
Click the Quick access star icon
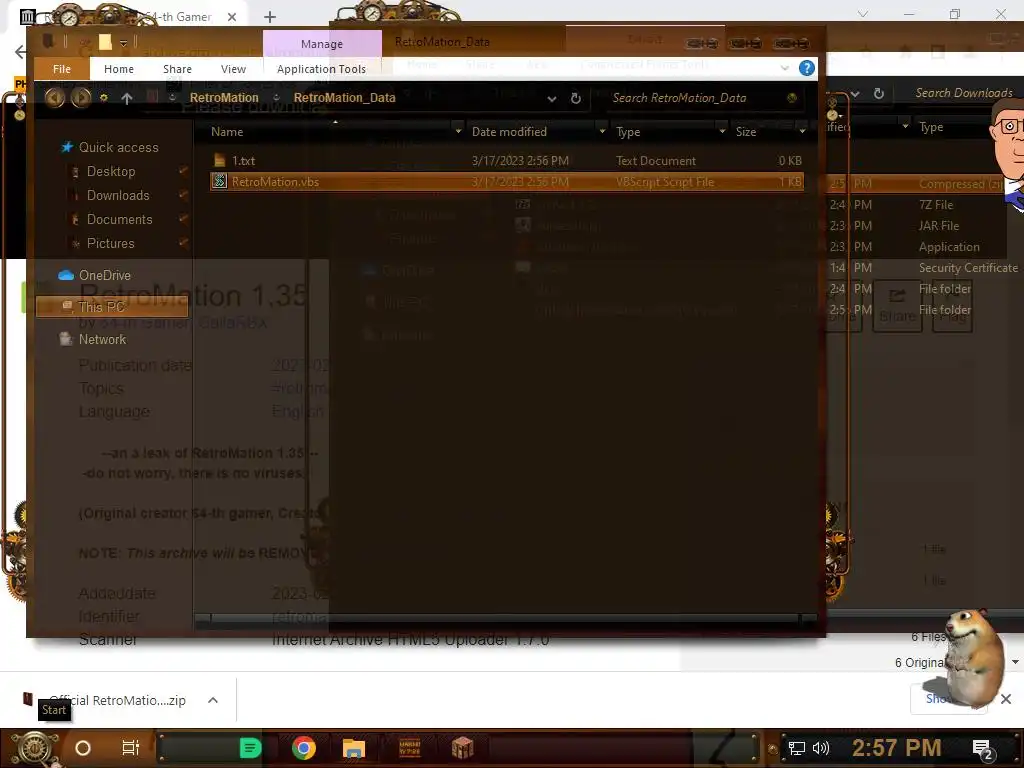(x=67, y=147)
